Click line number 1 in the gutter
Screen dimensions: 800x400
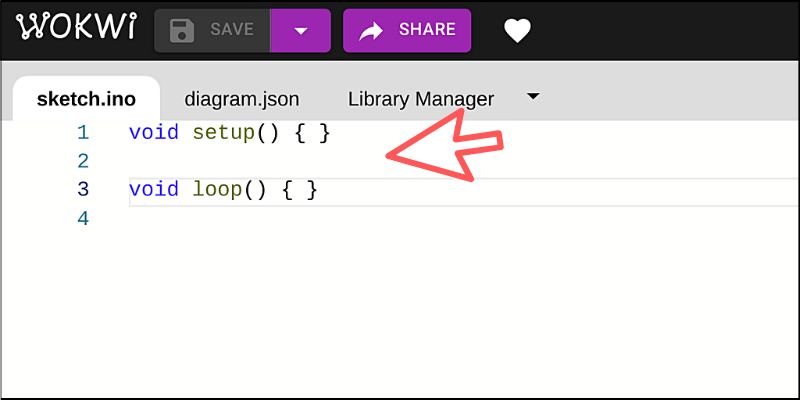tap(83, 133)
